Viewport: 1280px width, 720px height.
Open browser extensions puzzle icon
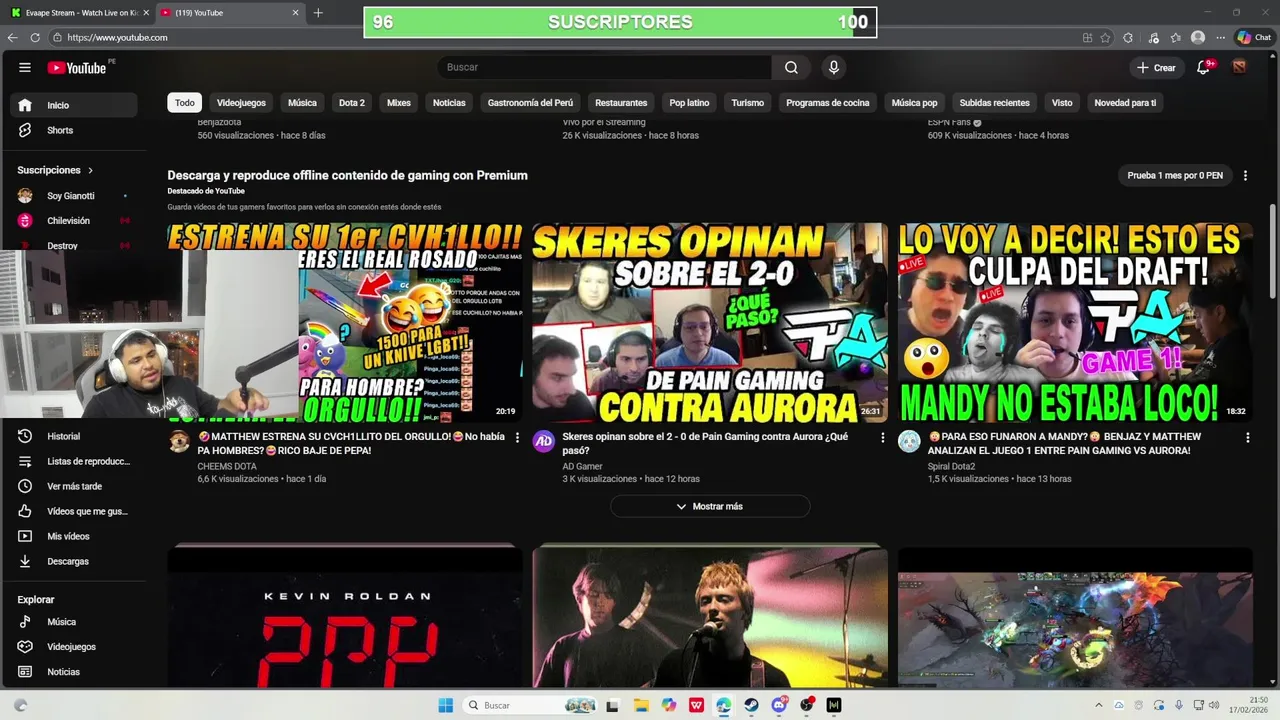1128,37
